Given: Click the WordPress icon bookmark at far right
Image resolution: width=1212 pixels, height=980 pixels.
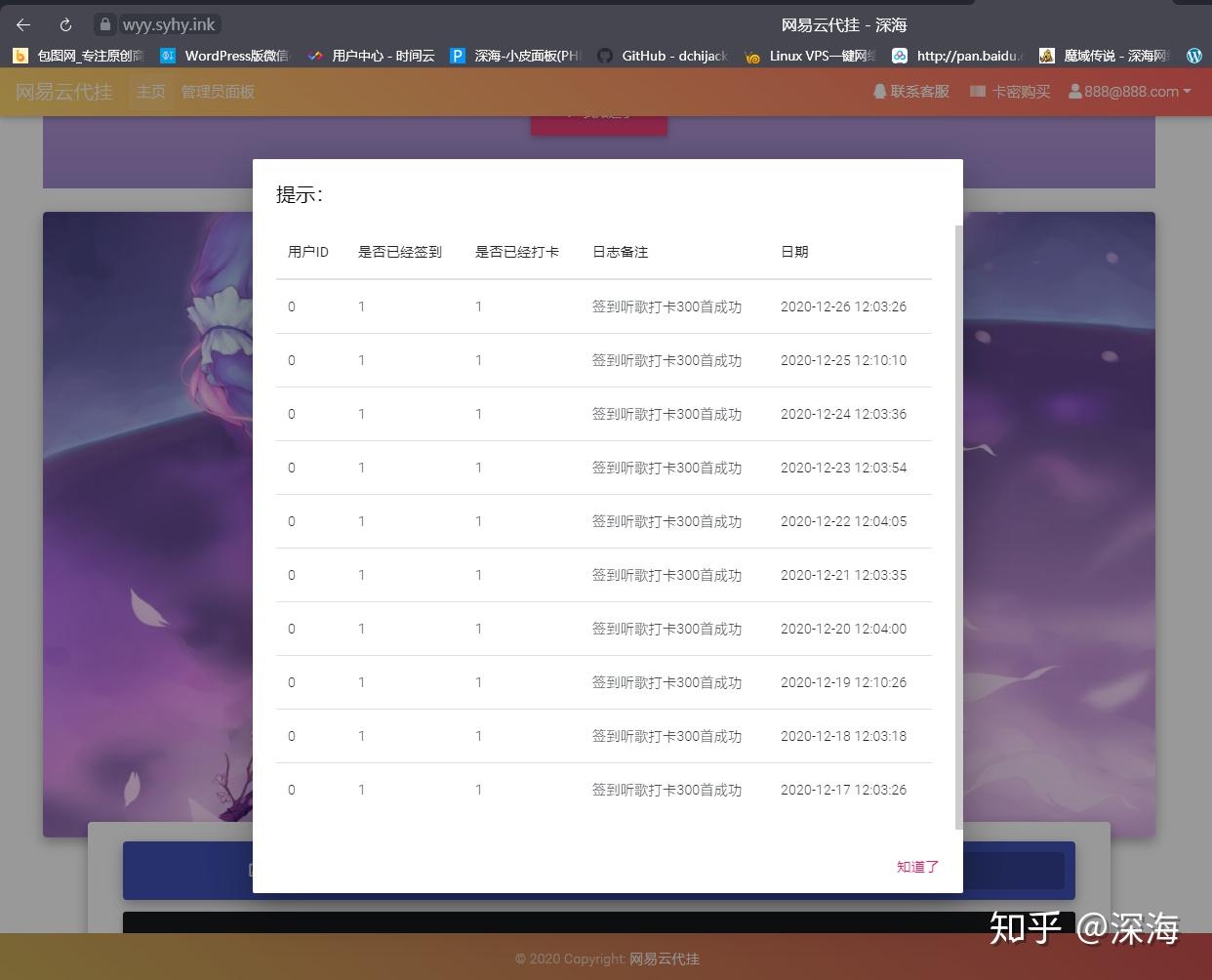Looking at the screenshot, I should [1193, 56].
